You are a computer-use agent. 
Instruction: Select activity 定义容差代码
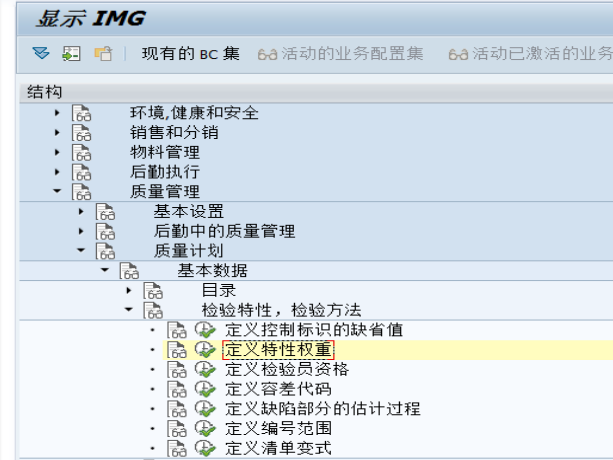[x=278, y=389]
